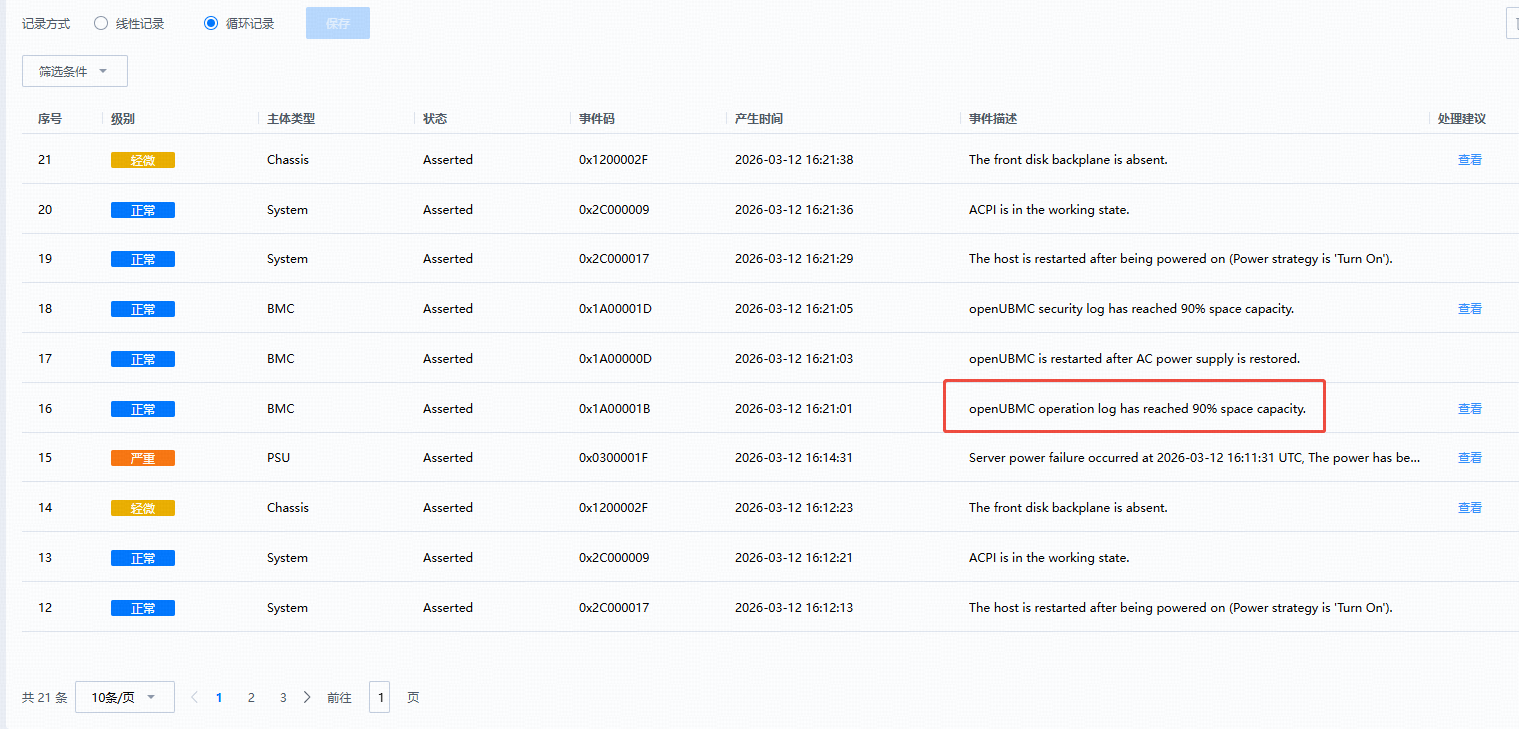Click the 产生时间 column header
The image size is (1519, 729).
click(x=758, y=118)
